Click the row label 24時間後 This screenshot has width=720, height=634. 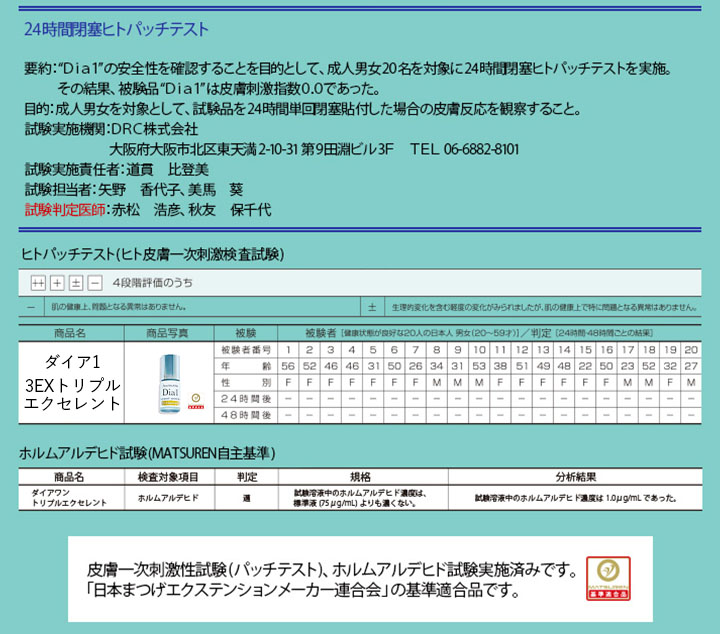[246, 398]
